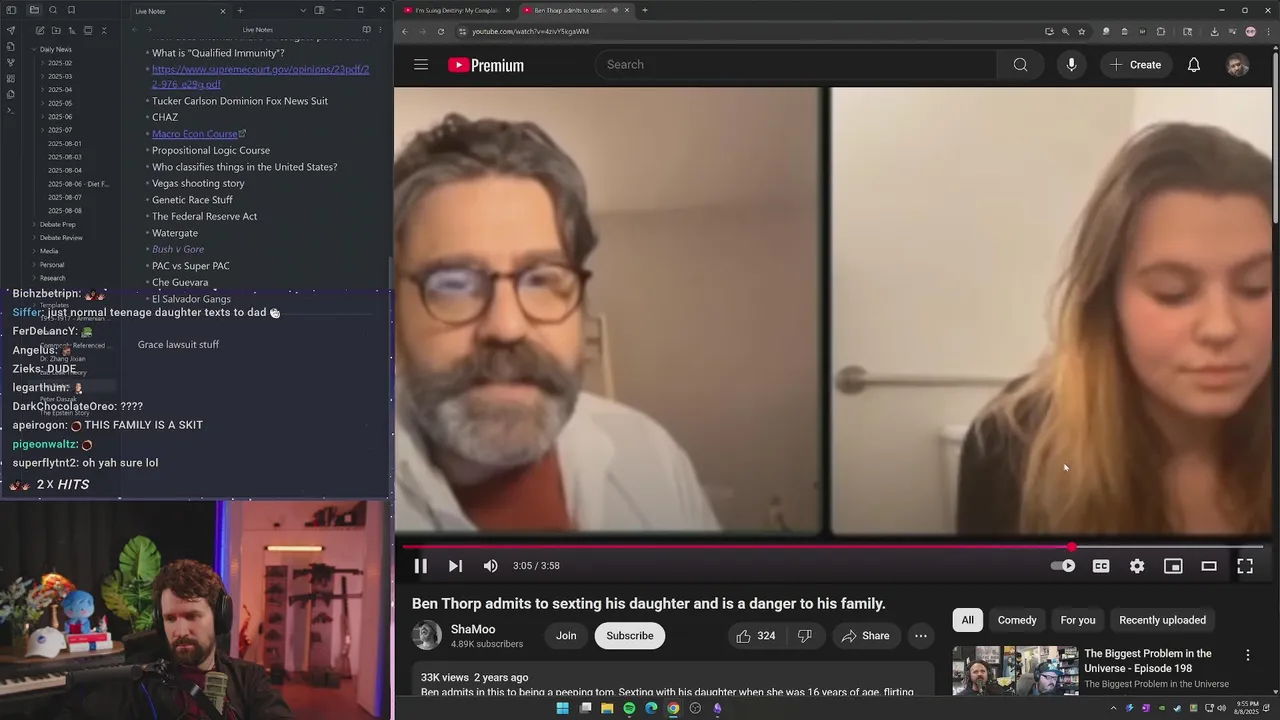Open browser downloads icon
The height and width of the screenshot is (720, 1280).
click(x=1214, y=31)
